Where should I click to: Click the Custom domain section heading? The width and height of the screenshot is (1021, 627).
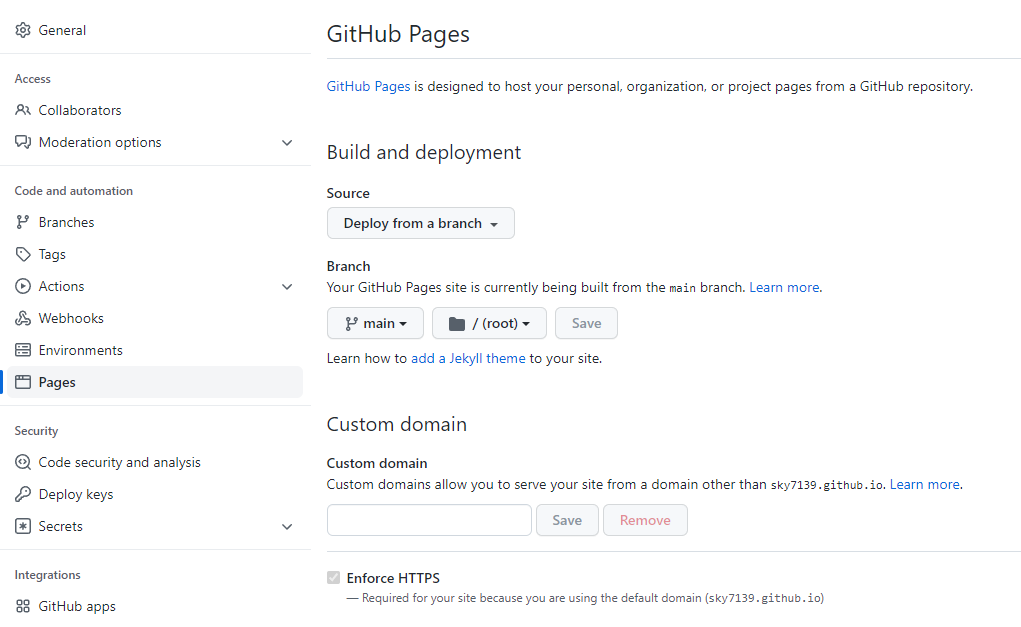[397, 425]
